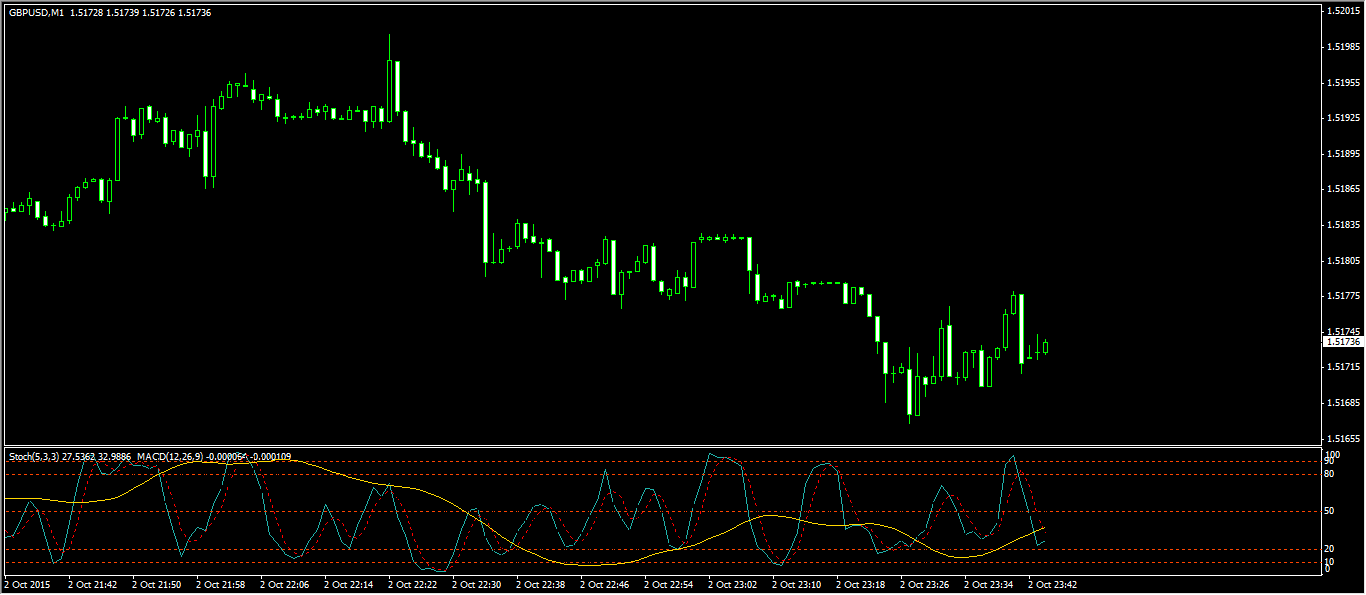1366x595 pixels.
Task: Click the 2 Oct 23:42 time label
Action: click(1053, 584)
